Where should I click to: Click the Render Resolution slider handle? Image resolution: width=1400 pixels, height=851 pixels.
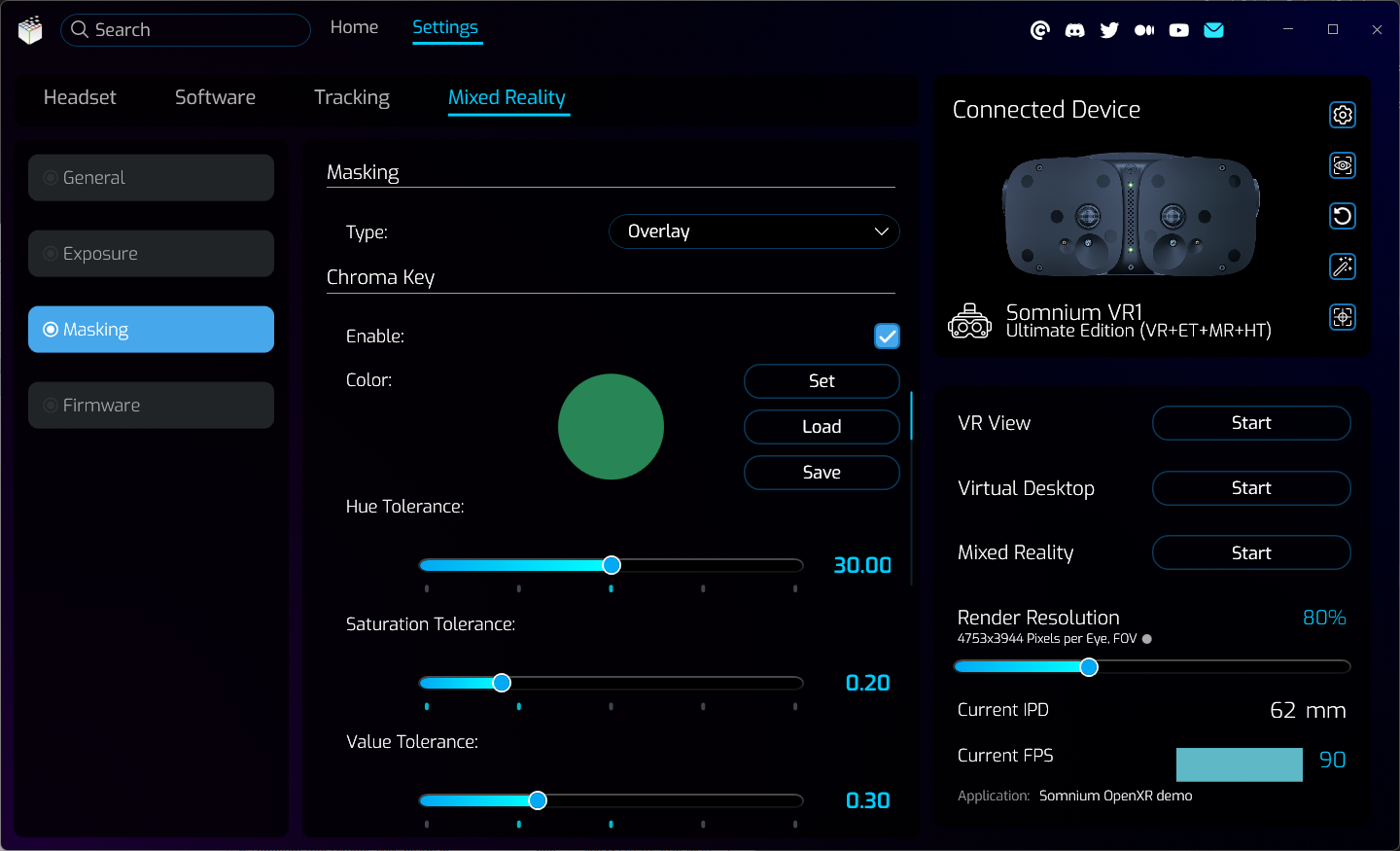coord(1089,667)
